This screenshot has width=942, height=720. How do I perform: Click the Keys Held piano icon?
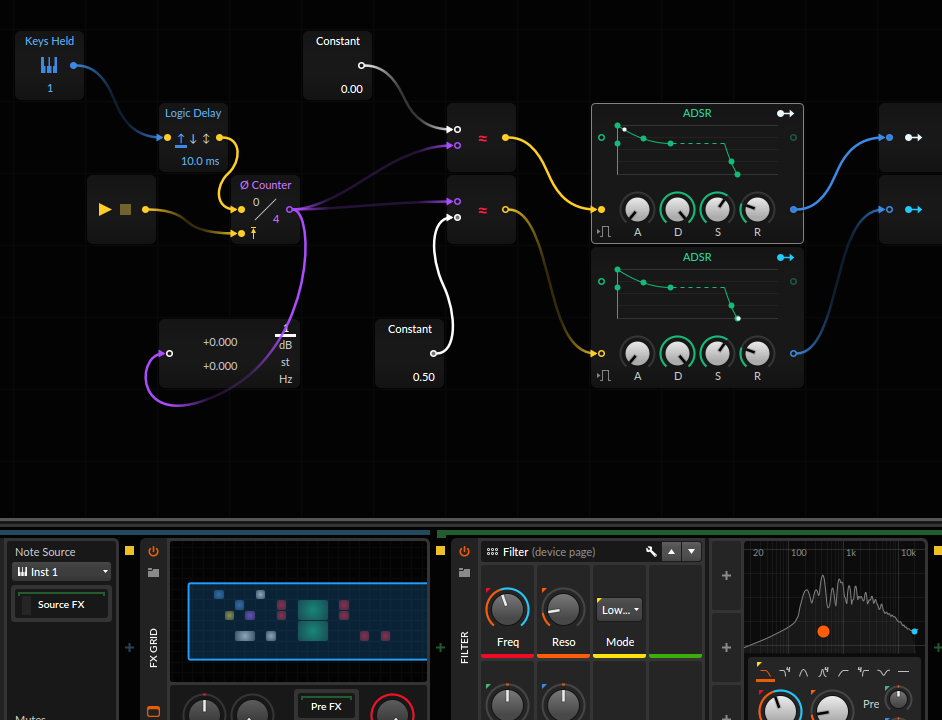pyautogui.click(x=49, y=65)
